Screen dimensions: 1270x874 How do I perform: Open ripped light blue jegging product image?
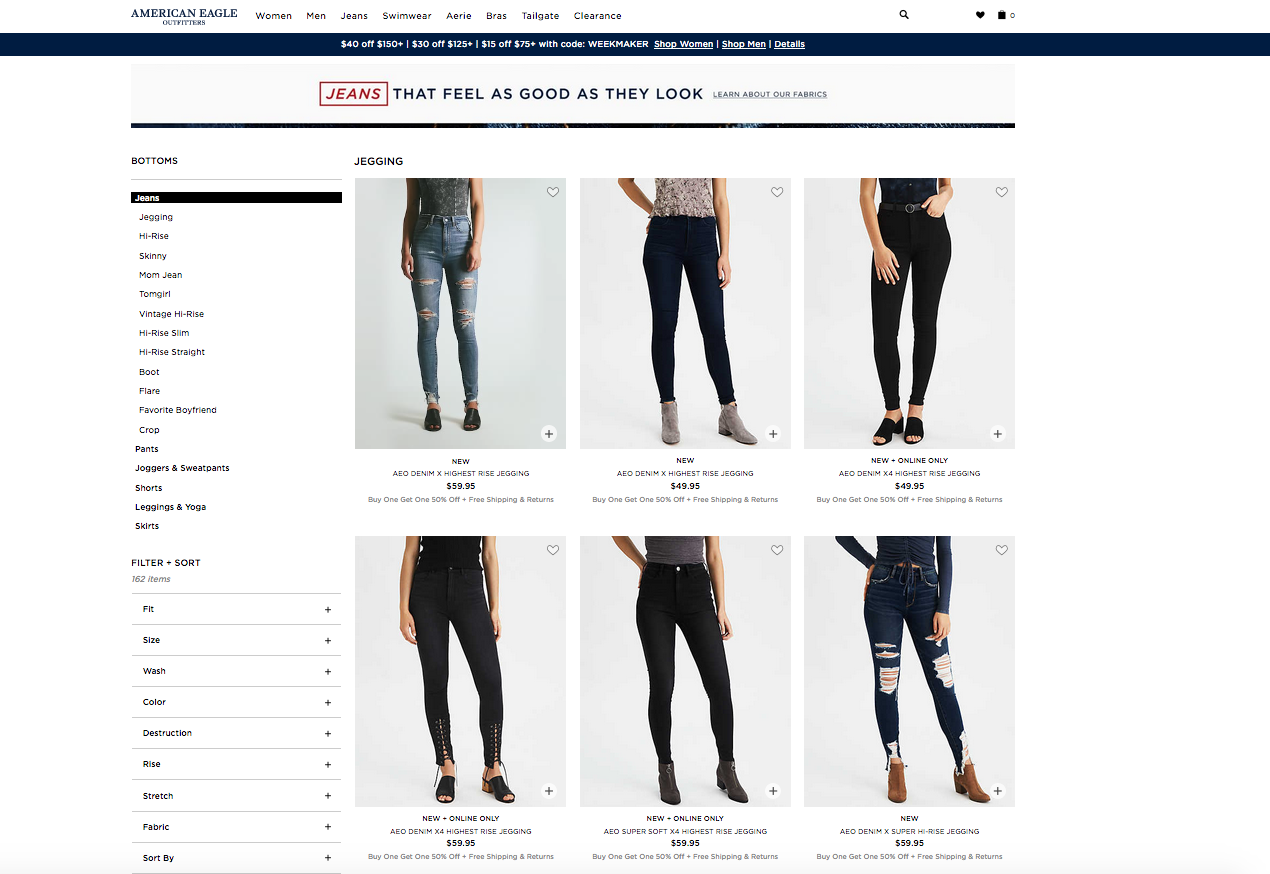click(x=460, y=313)
